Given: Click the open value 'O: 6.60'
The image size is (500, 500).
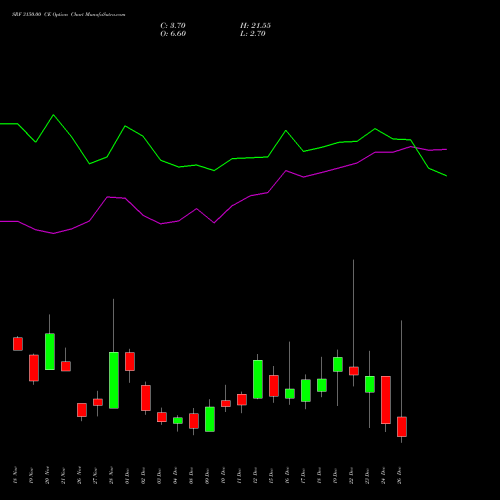Looking at the screenshot, I should (173, 34).
